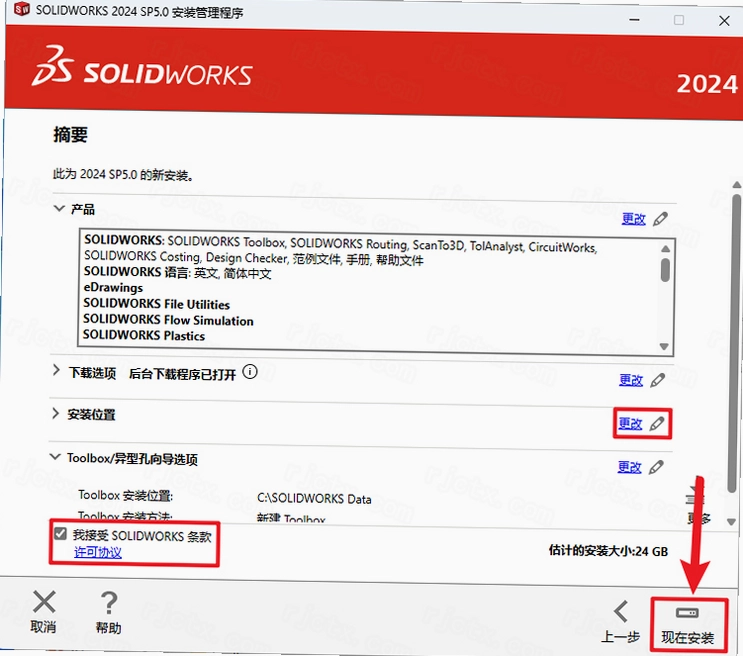This screenshot has height=656, width=743.
Task: Open the 许可协议 link
Action: tap(98, 552)
